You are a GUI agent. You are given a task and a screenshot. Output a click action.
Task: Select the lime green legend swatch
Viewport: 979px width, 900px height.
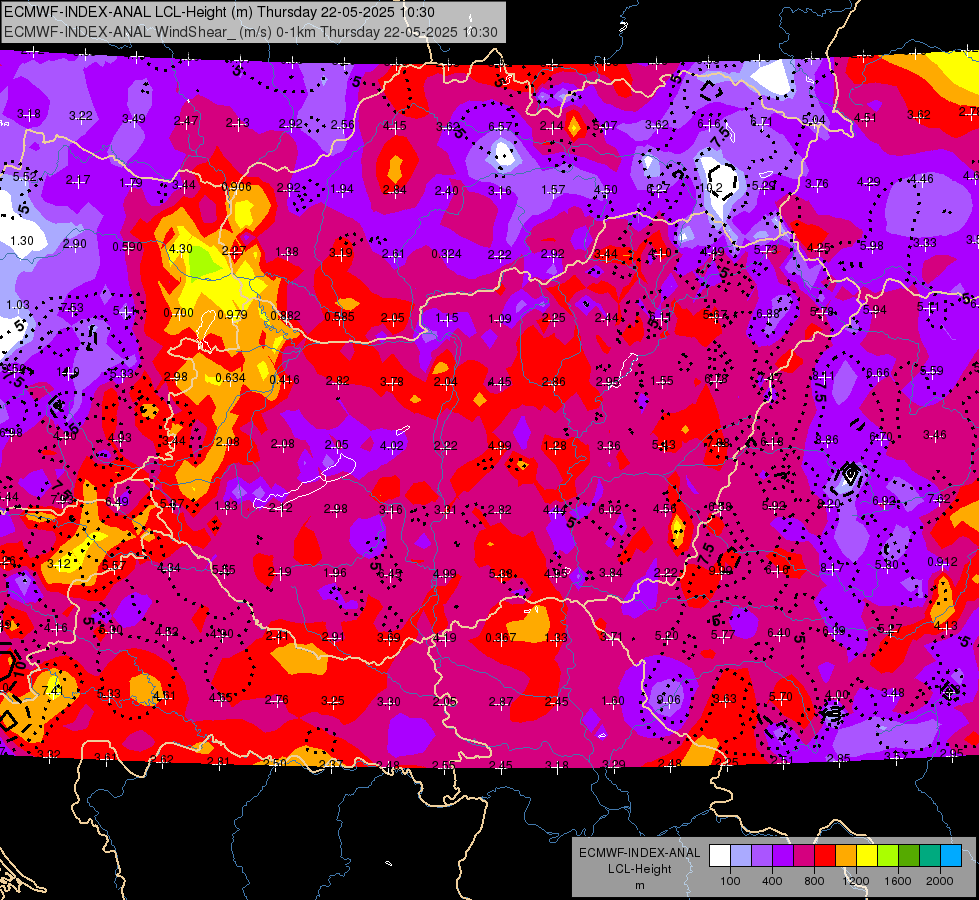pos(888,856)
